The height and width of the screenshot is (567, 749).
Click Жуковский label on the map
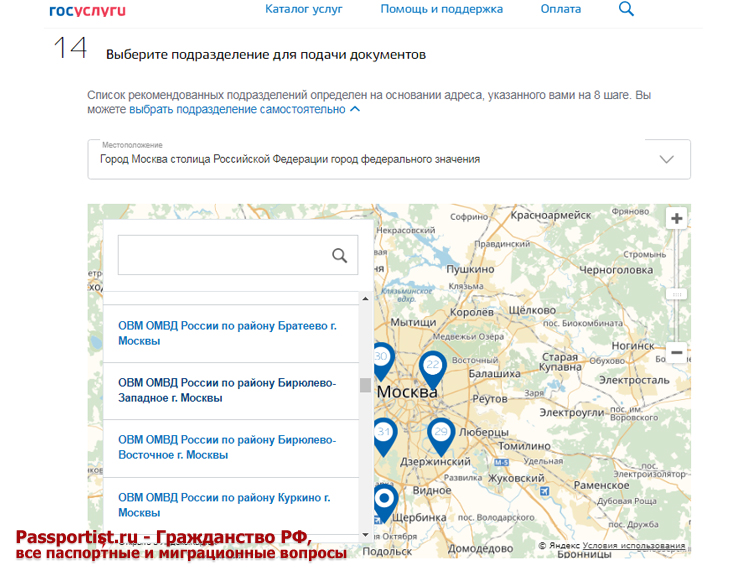click(x=516, y=478)
